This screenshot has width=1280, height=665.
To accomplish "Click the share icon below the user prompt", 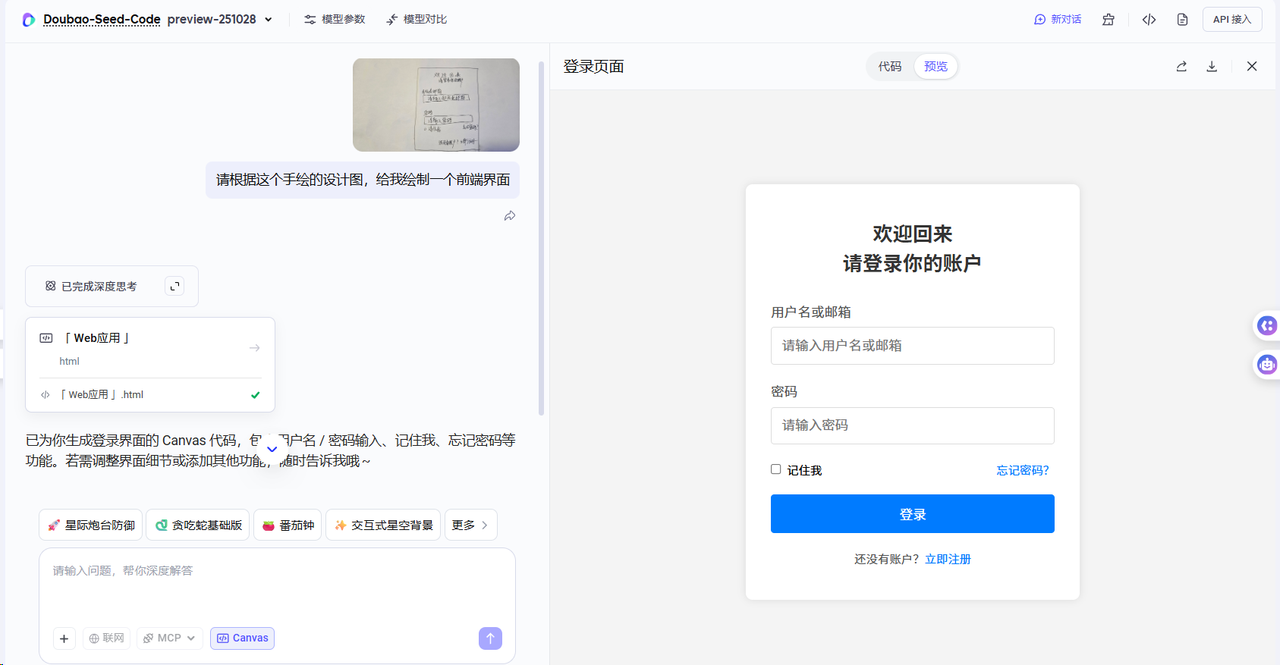I will (x=509, y=215).
